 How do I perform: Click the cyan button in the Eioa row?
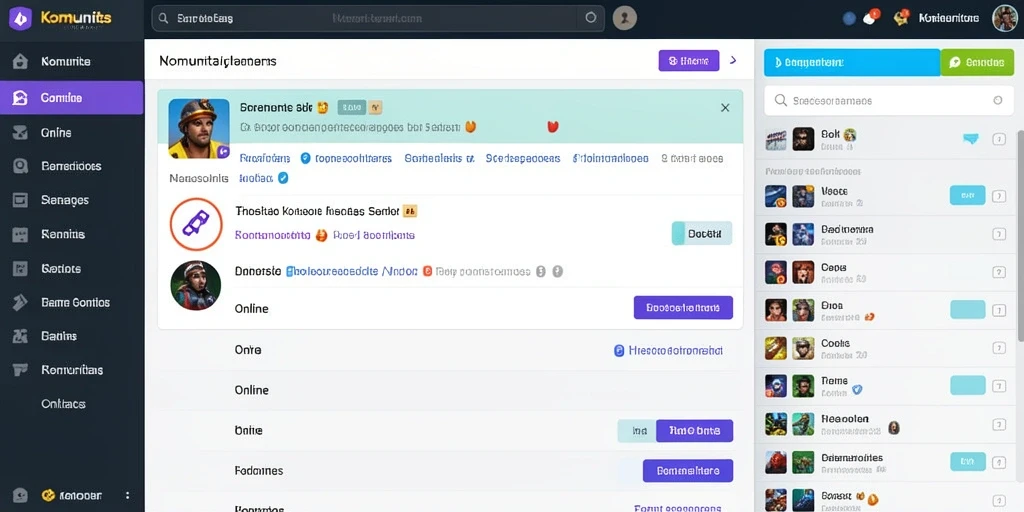click(x=967, y=310)
